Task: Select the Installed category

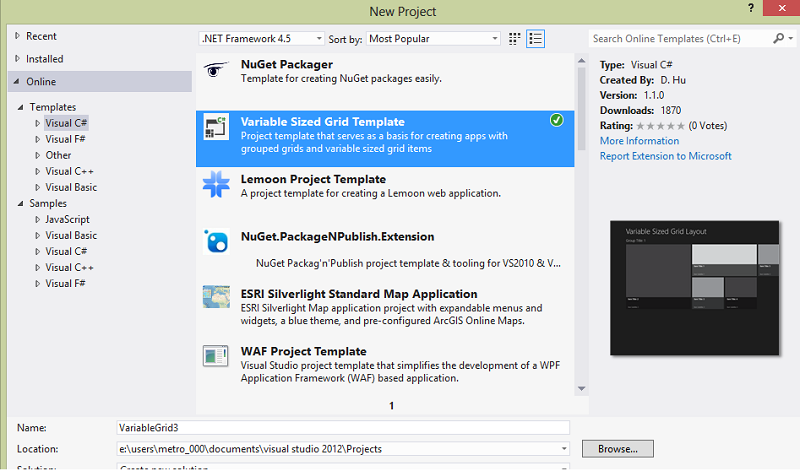Action: [45, 59]
